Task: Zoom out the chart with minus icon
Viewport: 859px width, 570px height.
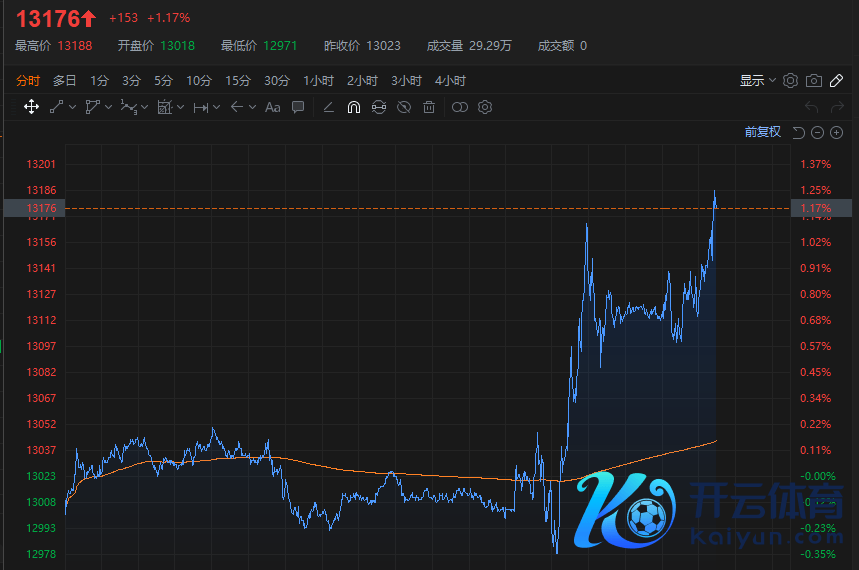Action: coord(817,132)
